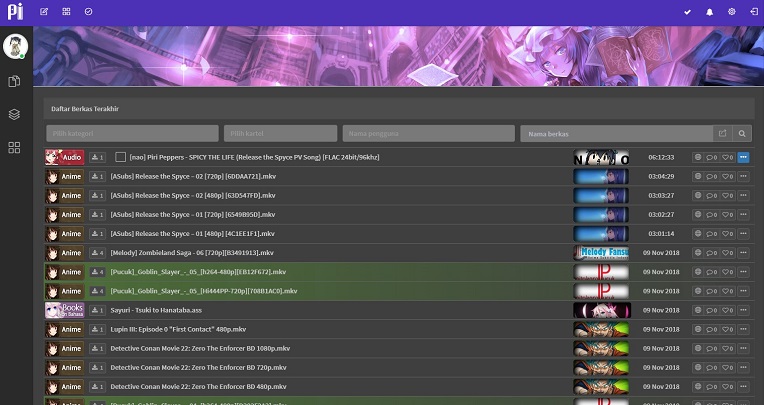Open Goblin Slayer 05 h264-480p file
Viewport: 764px width, 405px height.
tap(198, 272)
